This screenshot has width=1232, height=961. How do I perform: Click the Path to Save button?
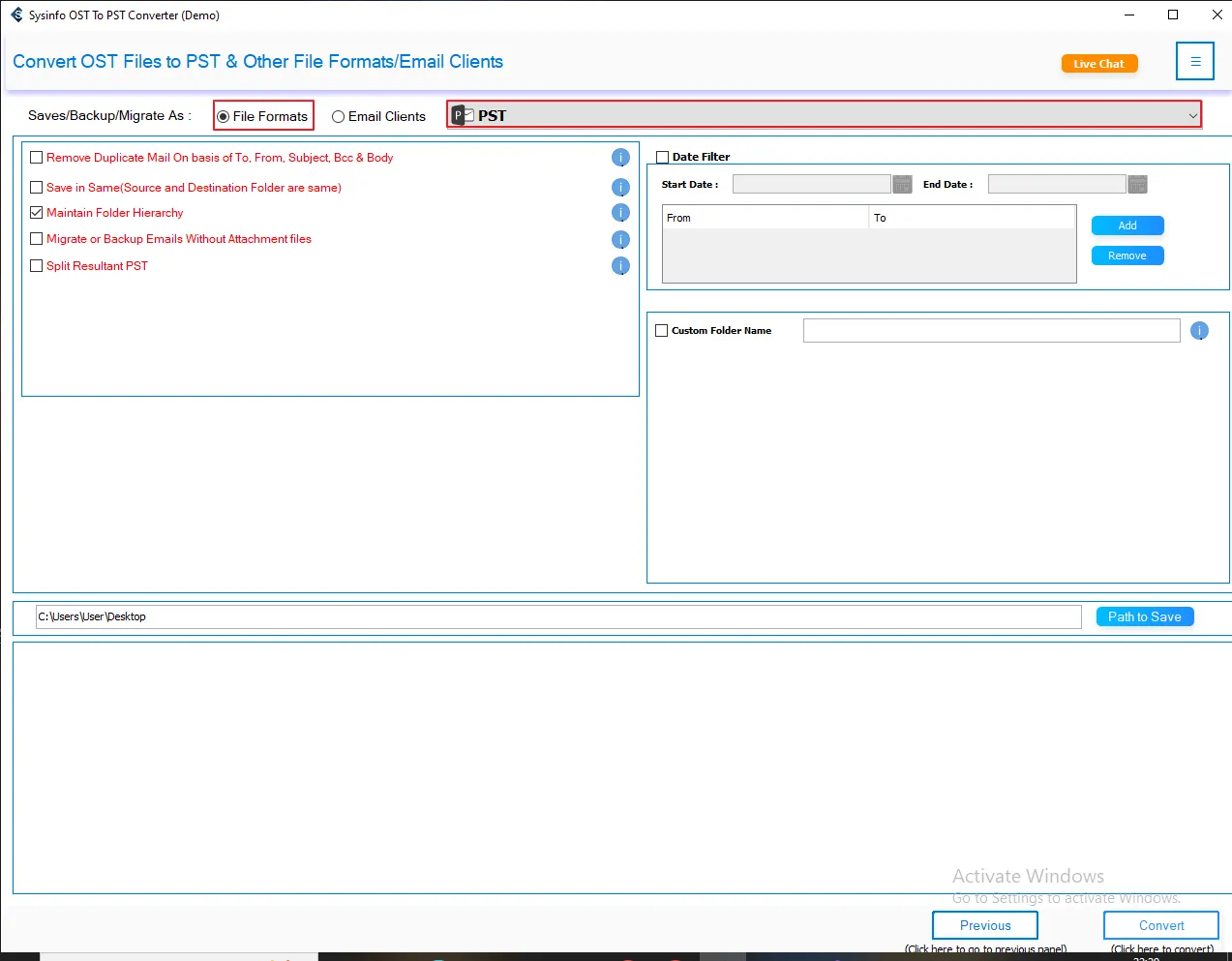tap(1145, 616)
